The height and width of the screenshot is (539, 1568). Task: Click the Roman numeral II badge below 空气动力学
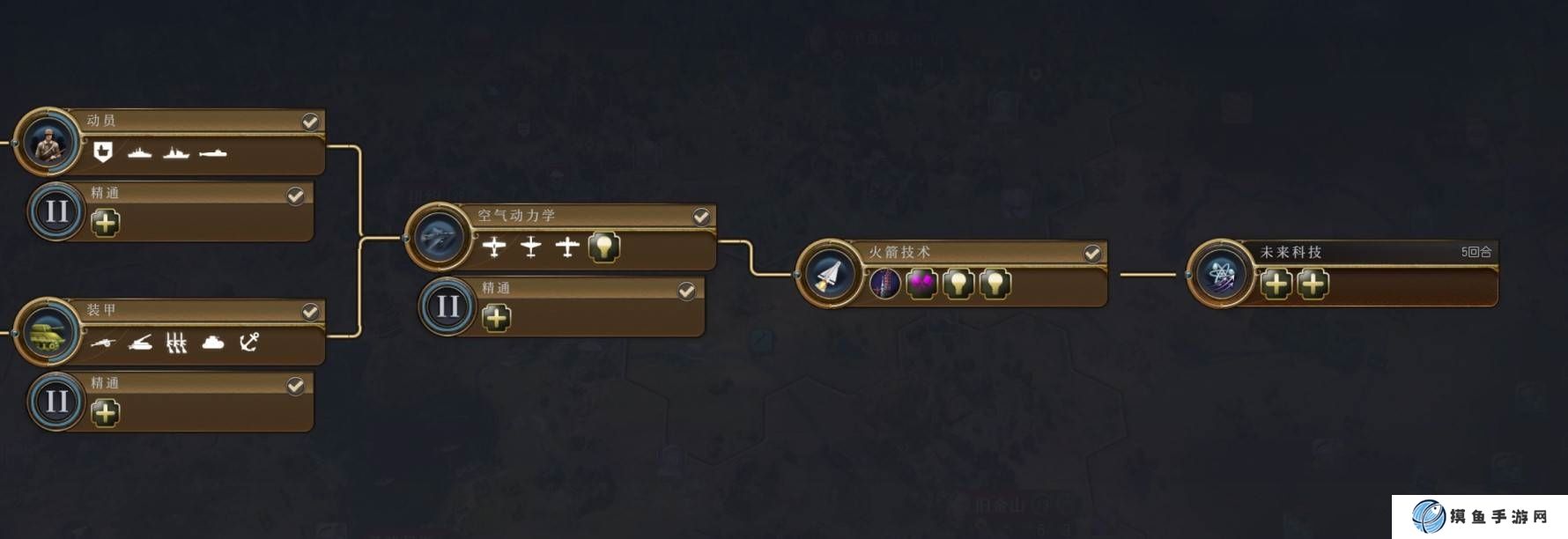click(447, 306)
